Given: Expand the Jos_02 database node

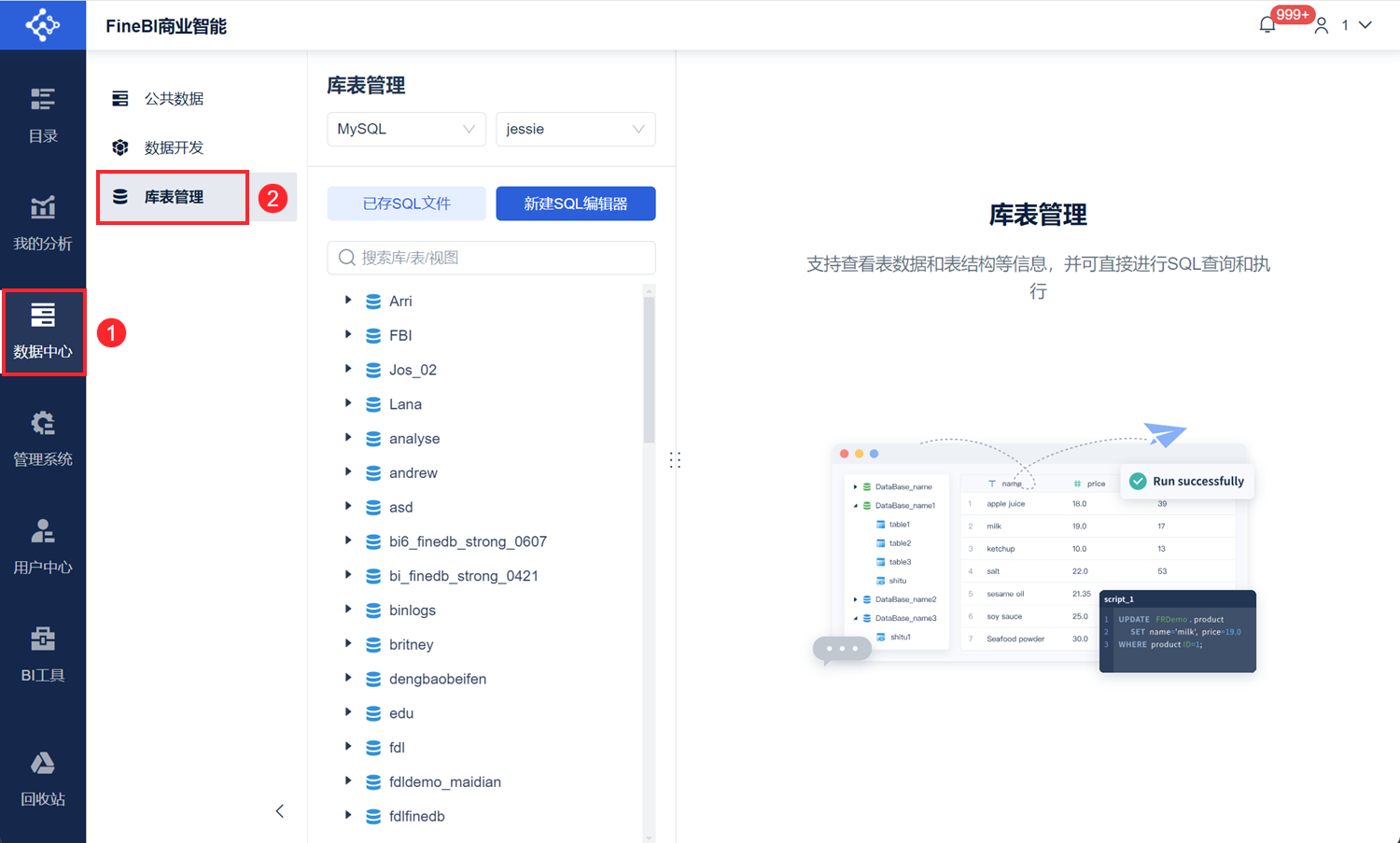Looking at the screenshot, I should point(348,369).
